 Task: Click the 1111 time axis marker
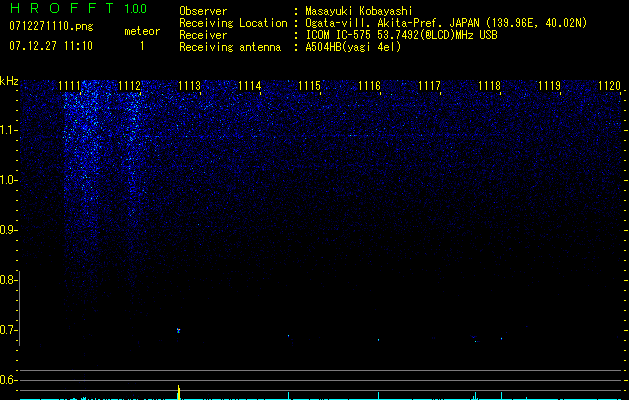69,86
